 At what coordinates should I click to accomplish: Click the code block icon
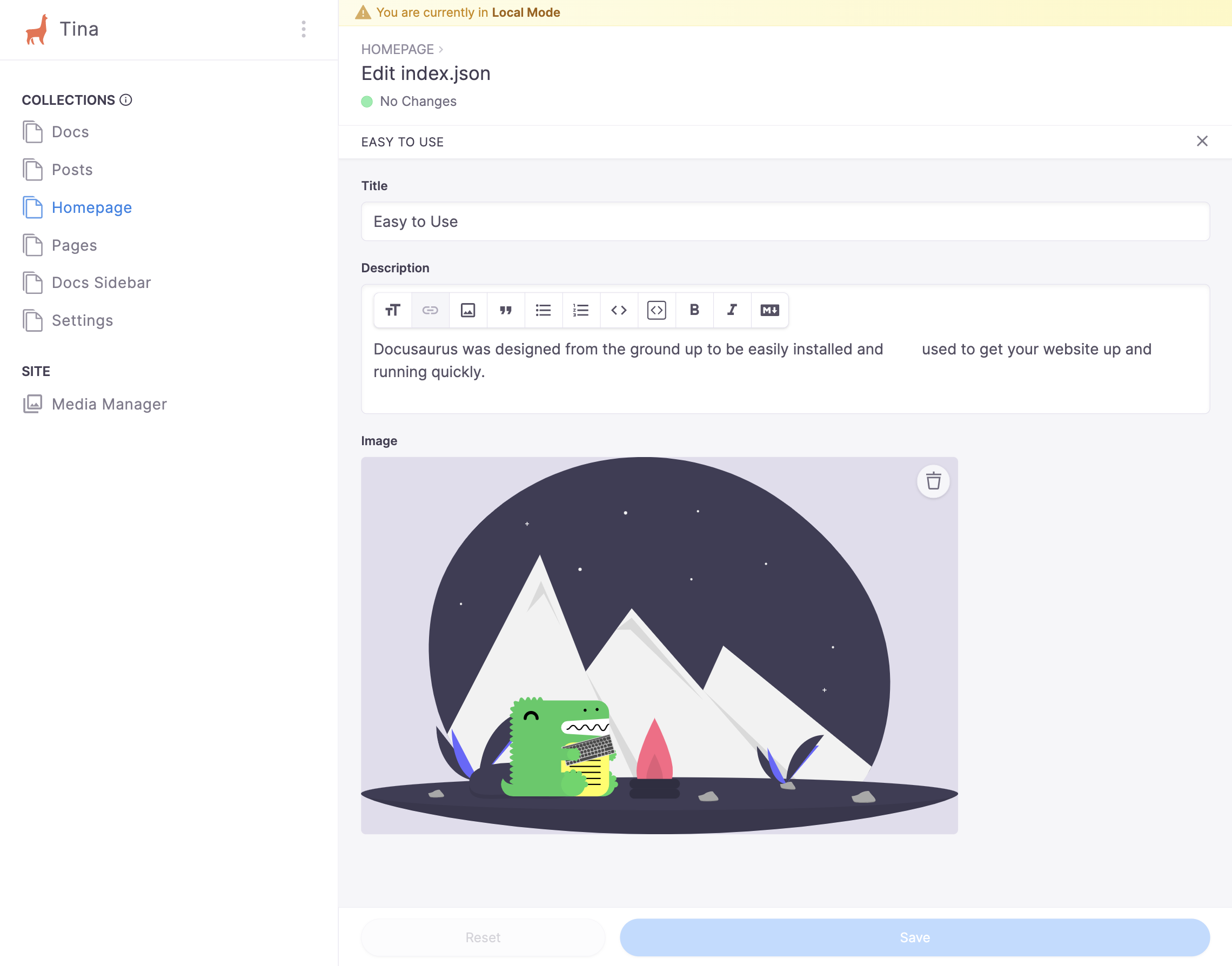[657, 310]
